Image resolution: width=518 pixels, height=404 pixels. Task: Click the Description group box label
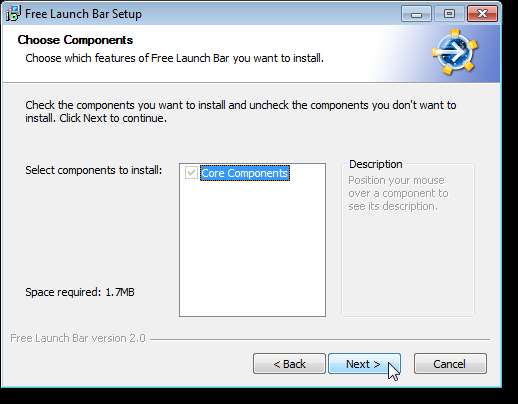[376, 164]
